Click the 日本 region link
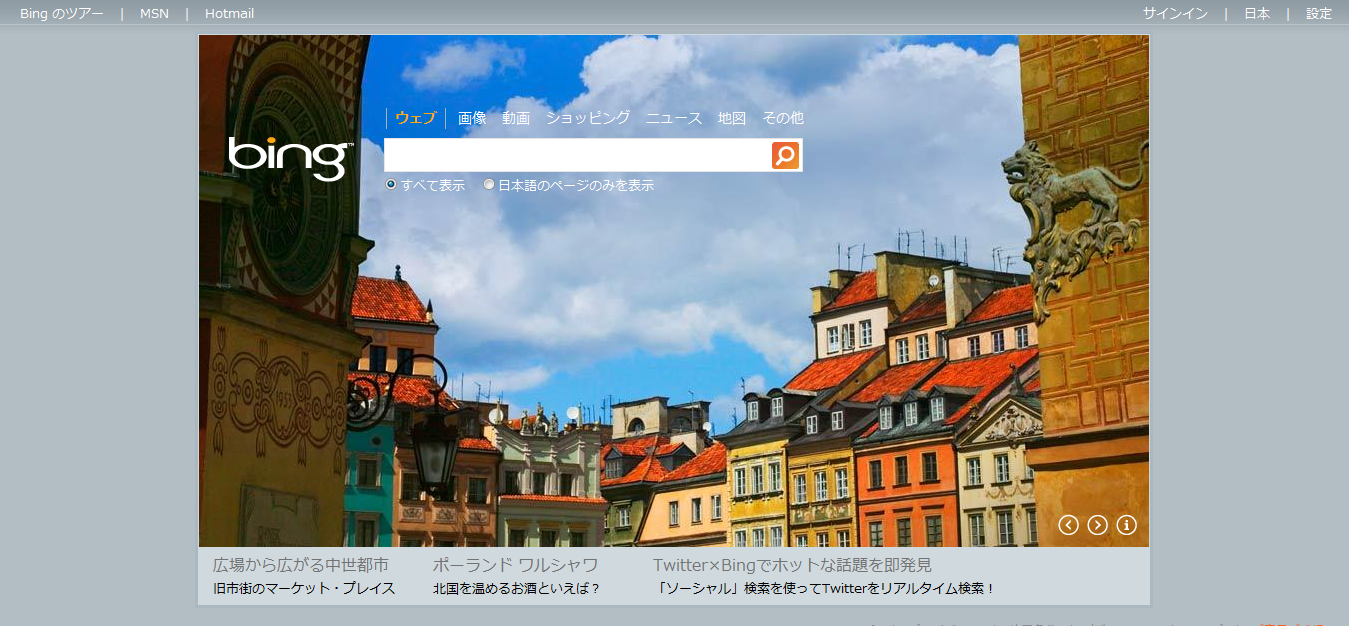 coord(1256,14)
